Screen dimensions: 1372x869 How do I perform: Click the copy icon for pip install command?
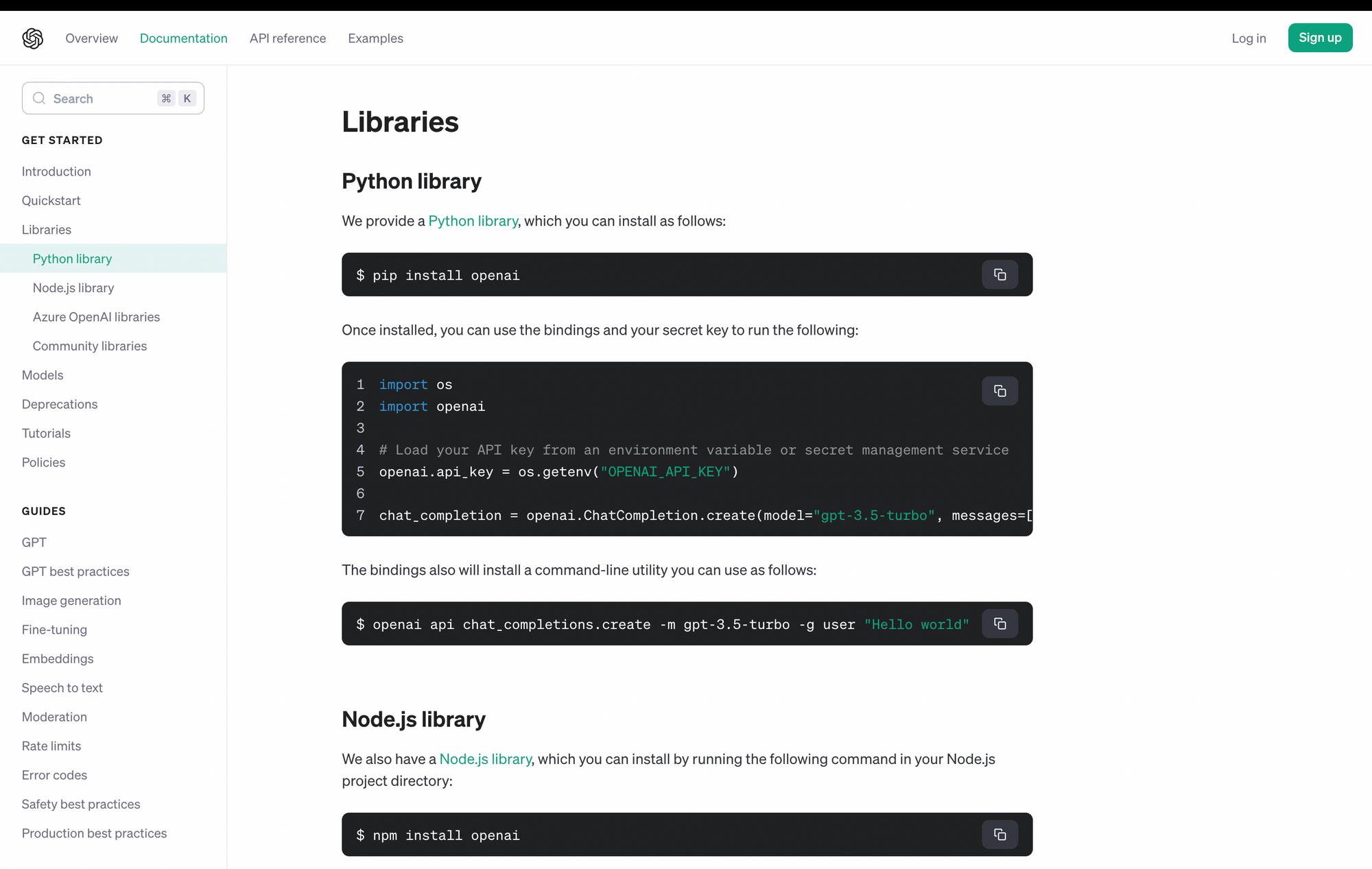coord(1001,274)
